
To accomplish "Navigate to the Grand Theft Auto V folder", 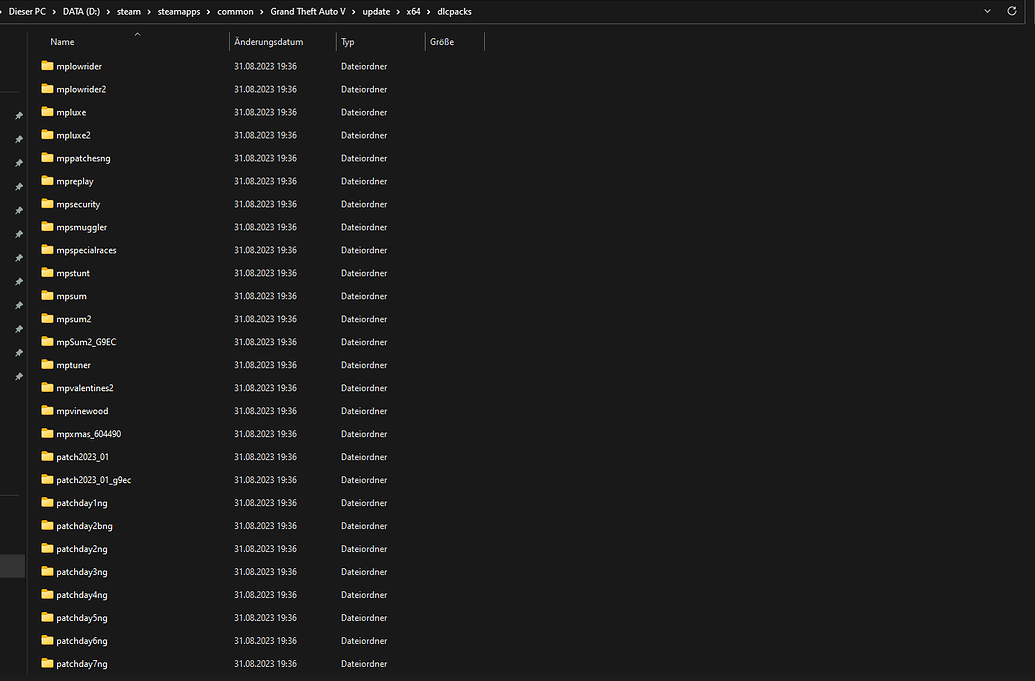I will (307, 11).
